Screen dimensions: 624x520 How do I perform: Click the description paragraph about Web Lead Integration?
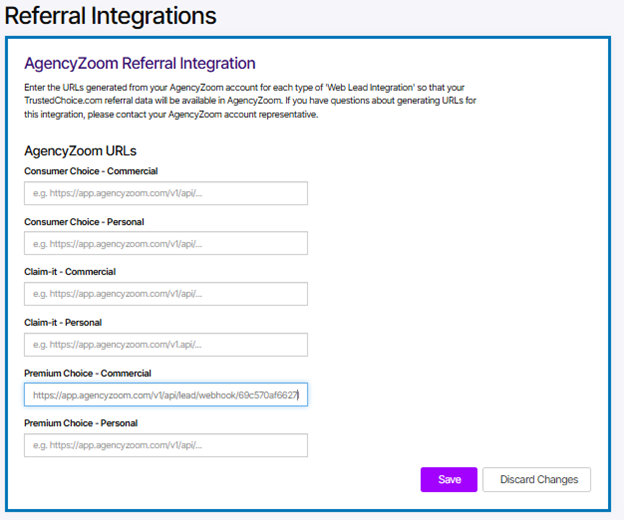click(x=250, y=101)
